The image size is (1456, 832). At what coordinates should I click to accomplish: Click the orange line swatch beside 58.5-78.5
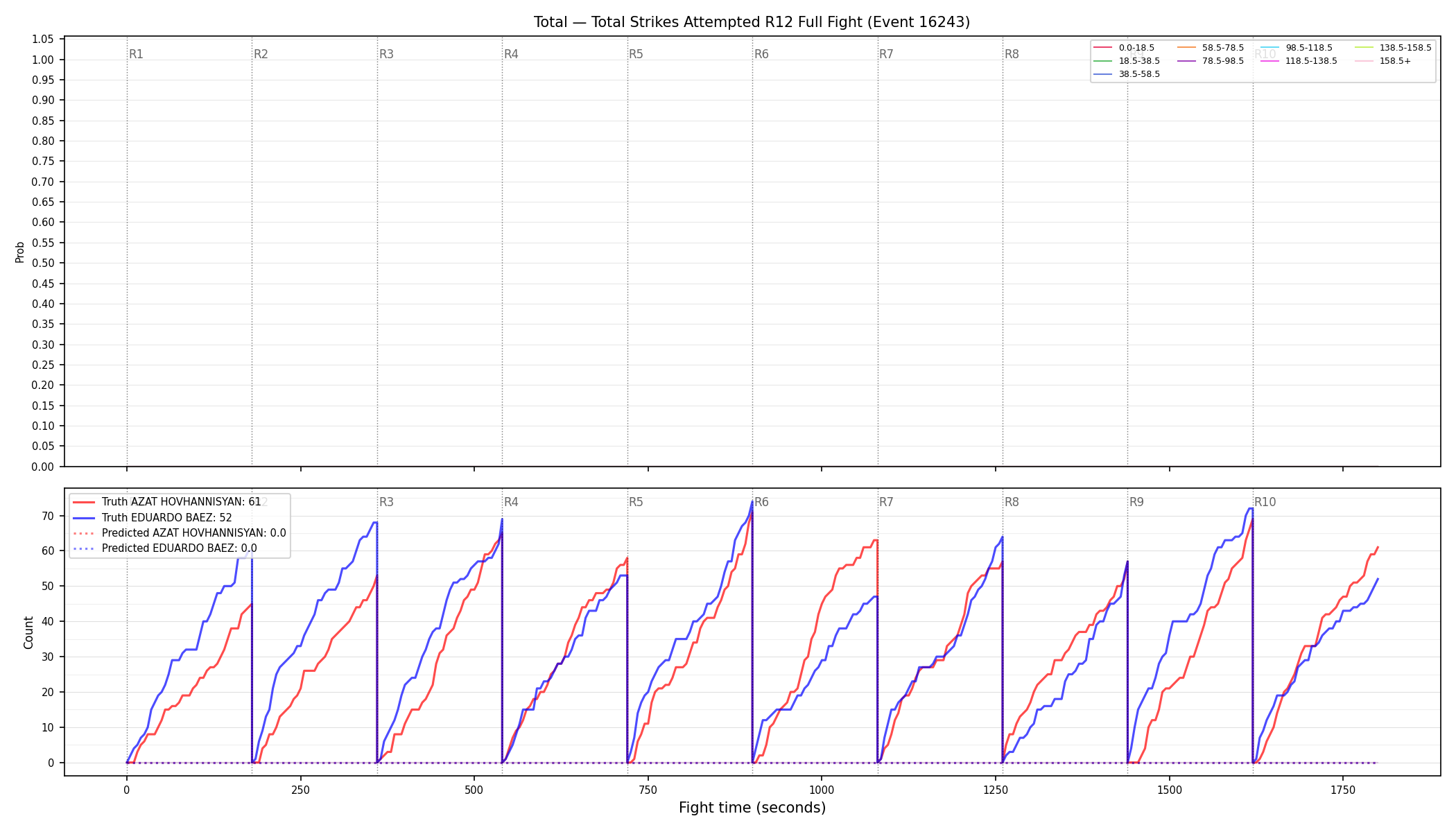1186,48
